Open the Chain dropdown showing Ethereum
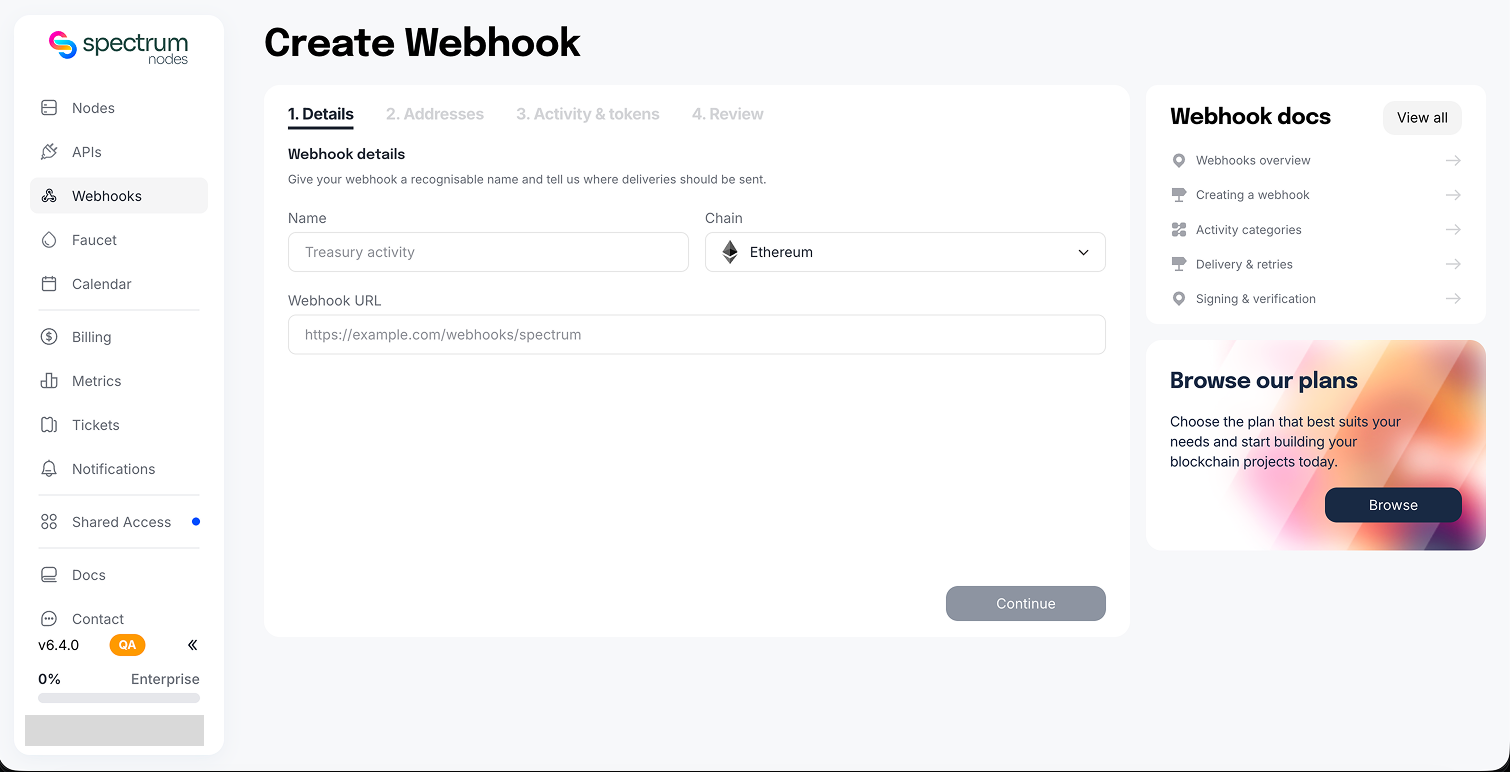This screenshot has height=772, width=1510. coord(905,252)
